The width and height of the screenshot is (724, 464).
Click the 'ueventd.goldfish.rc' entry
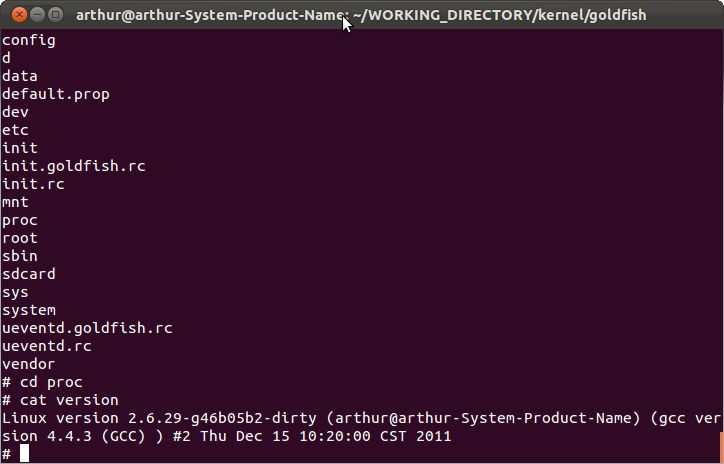(87, 328)
